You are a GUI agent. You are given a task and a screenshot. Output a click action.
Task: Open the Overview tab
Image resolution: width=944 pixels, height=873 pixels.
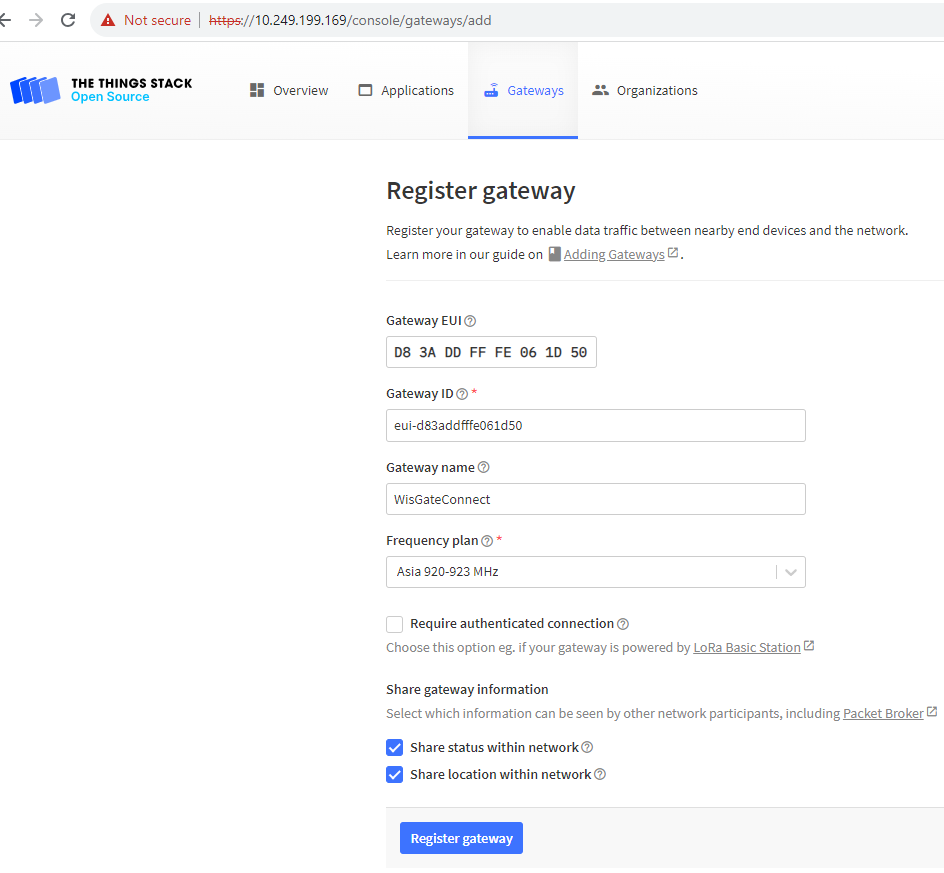289,90
